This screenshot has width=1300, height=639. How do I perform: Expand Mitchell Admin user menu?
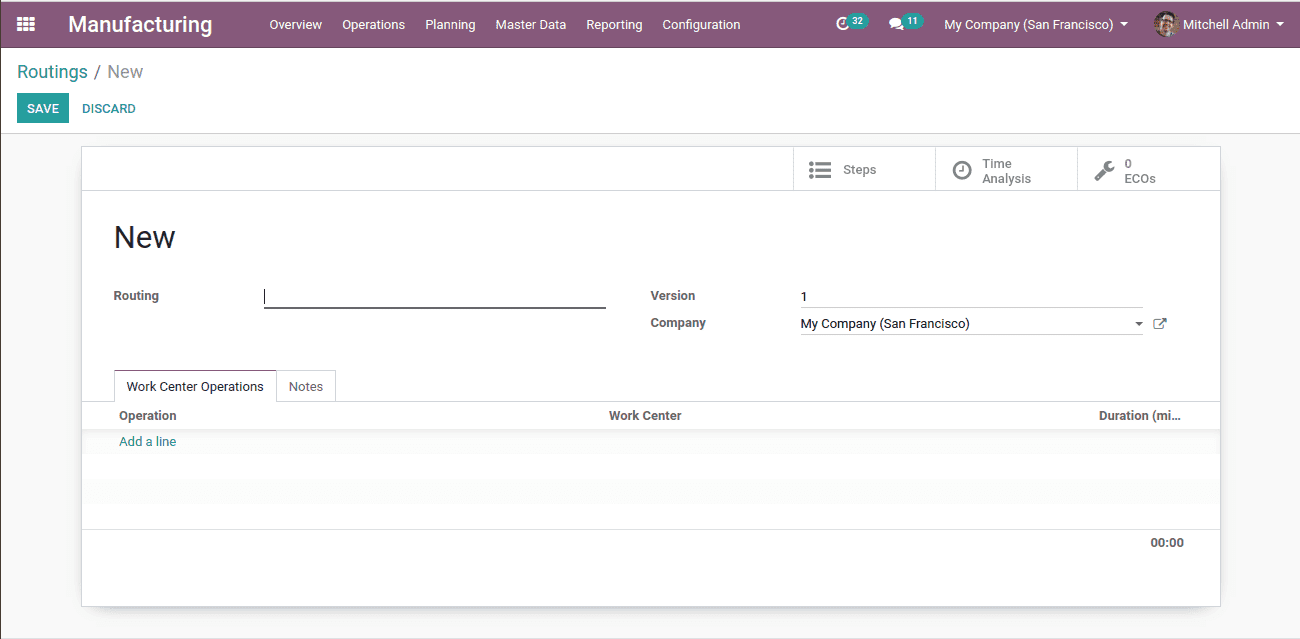tap(1219, 24)
